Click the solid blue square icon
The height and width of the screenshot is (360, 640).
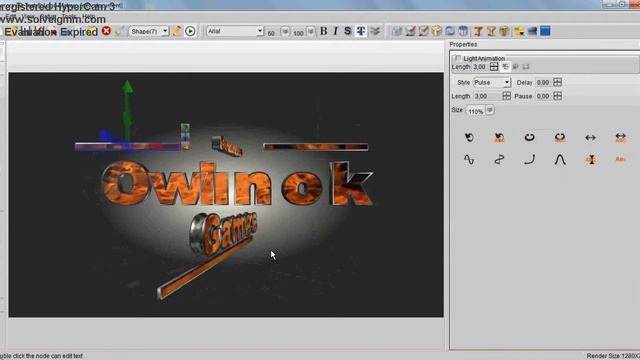(545, 31)
